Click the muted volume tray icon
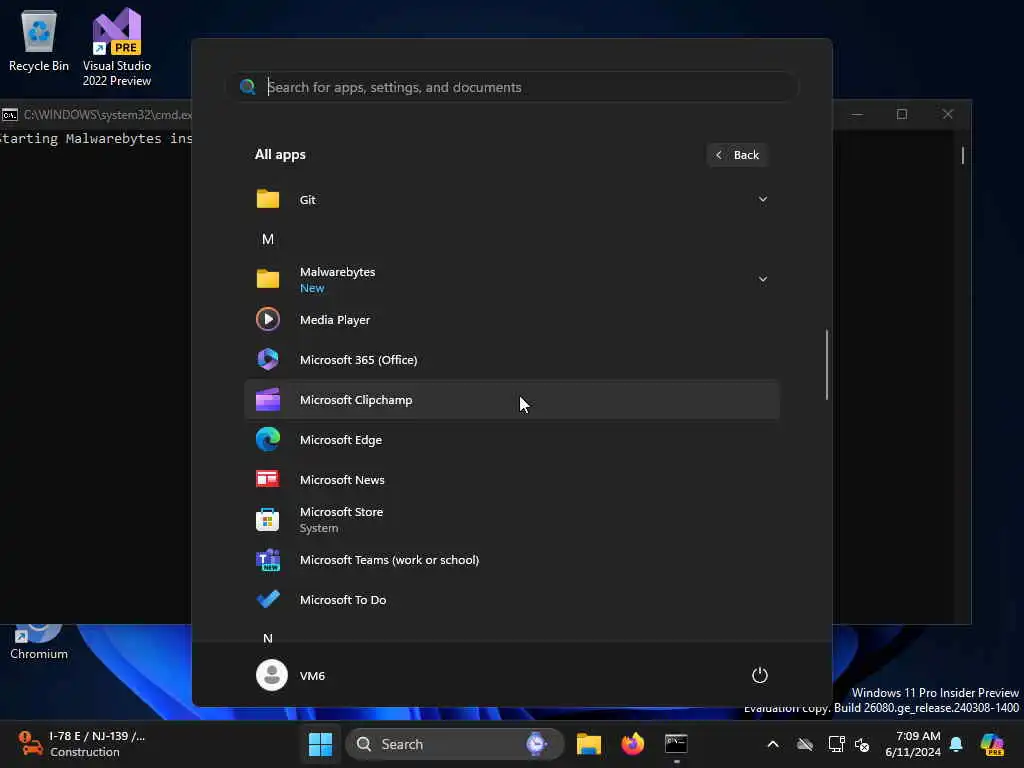Image resolution: width=1024 pixels, height=768 pixels. (x=862, y=744)
